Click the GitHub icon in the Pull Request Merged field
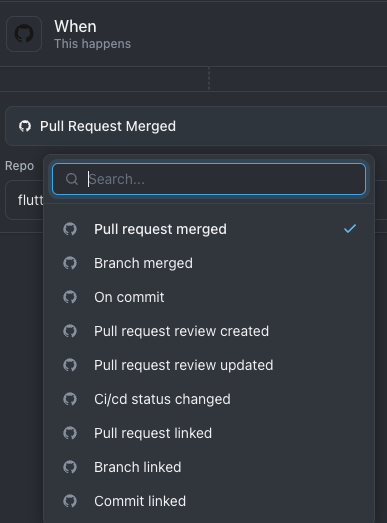 (25, 126)
